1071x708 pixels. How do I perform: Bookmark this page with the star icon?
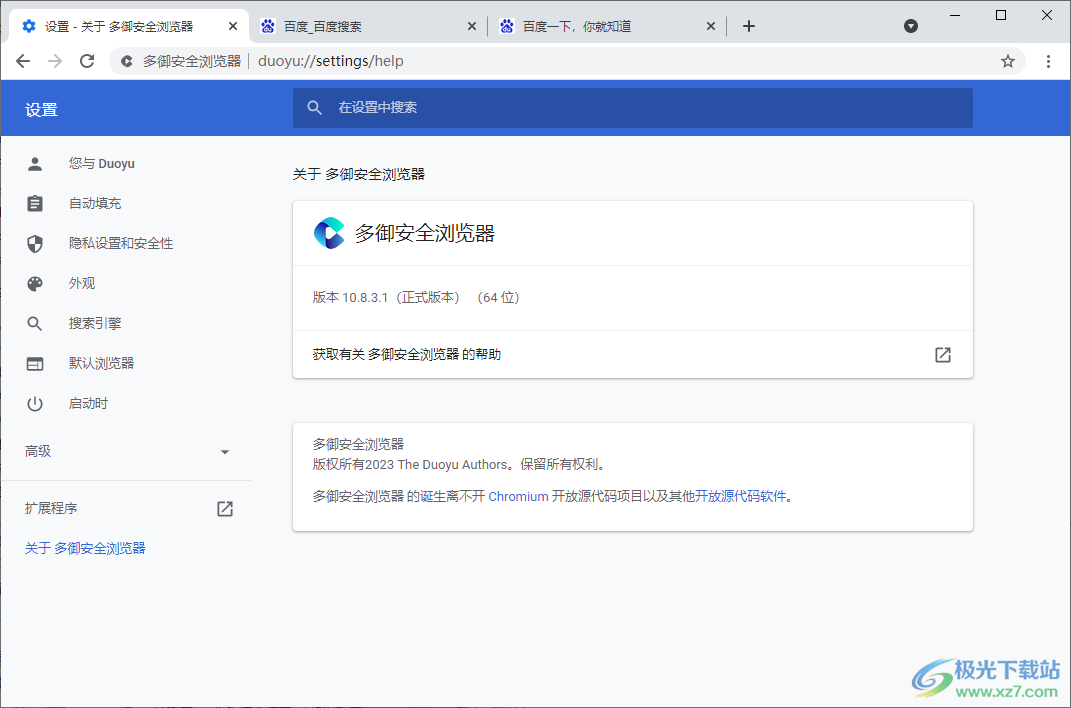(1007, 61)
